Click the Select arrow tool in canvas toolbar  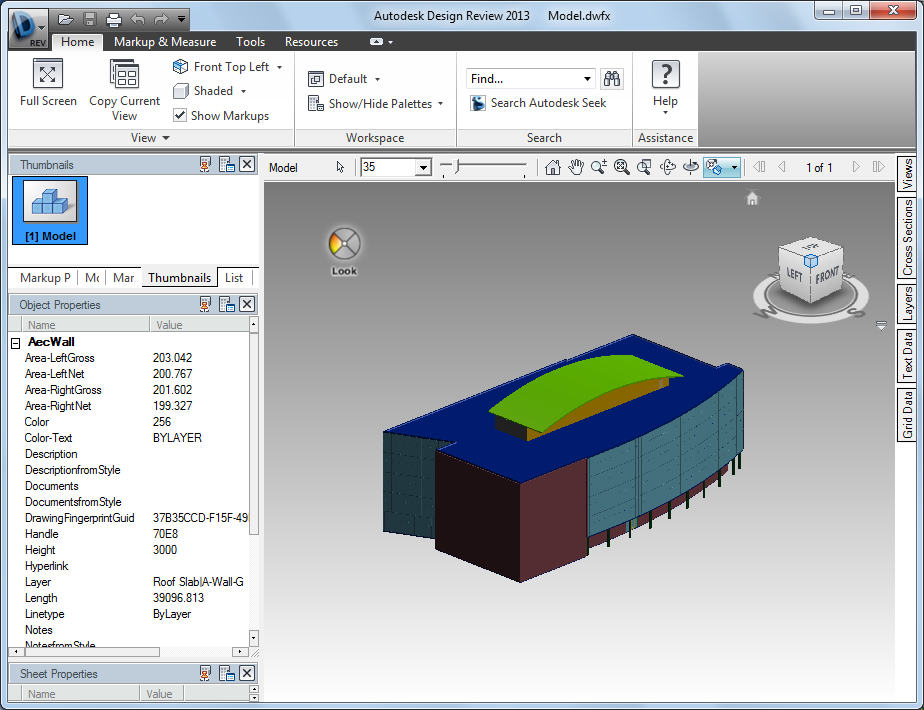point(340,167)
